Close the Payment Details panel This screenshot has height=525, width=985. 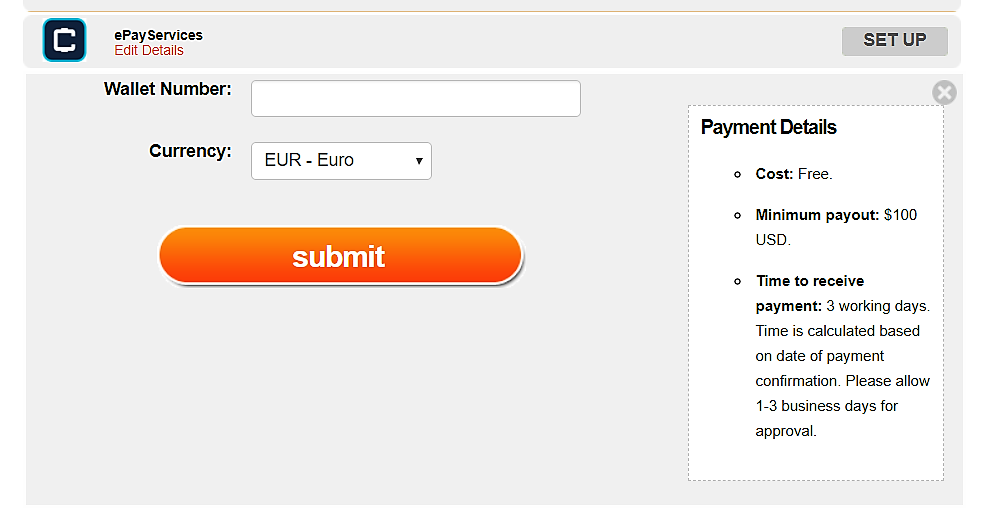[x=944, y=93]
